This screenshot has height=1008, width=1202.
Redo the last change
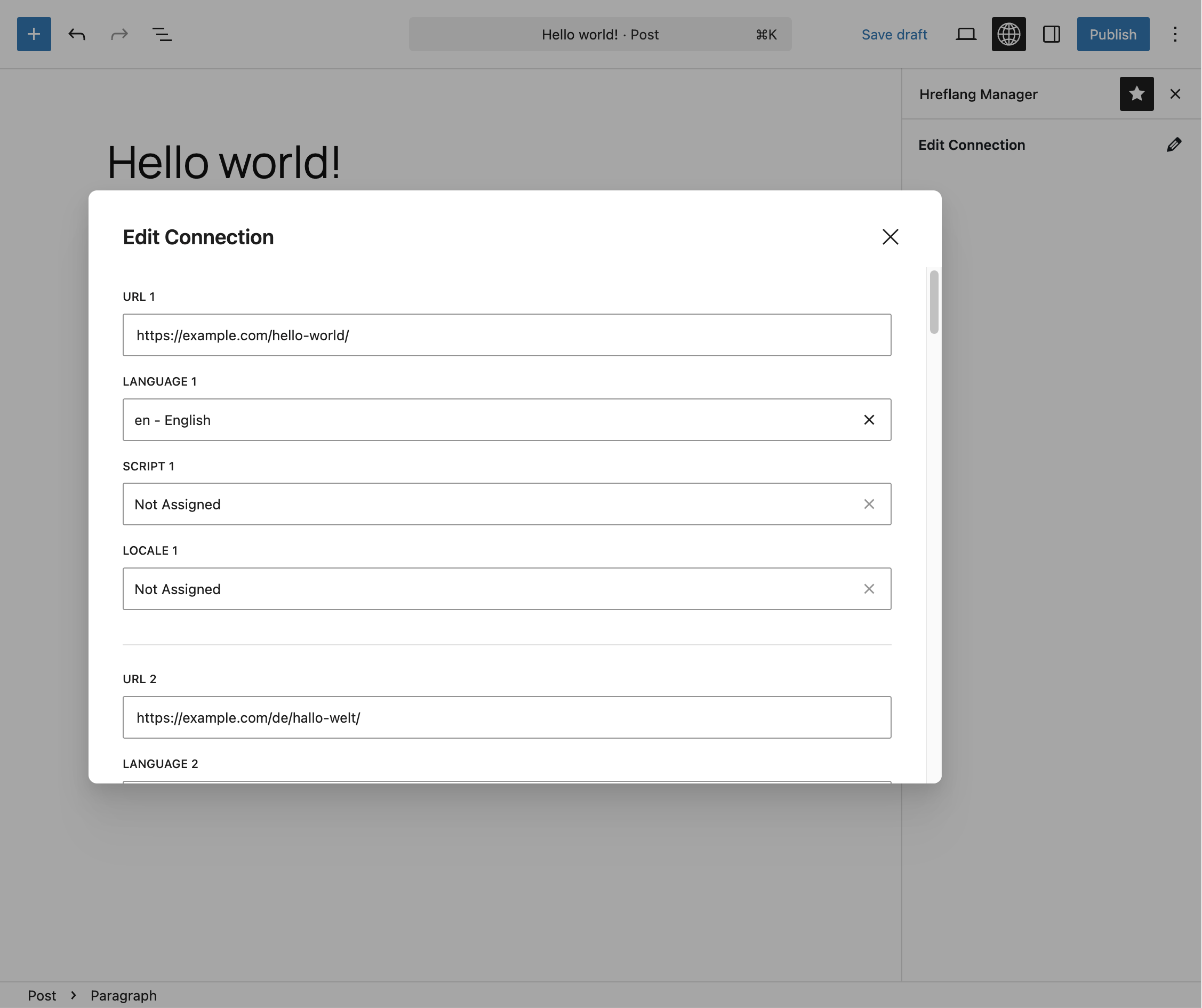tap(119, 34)
